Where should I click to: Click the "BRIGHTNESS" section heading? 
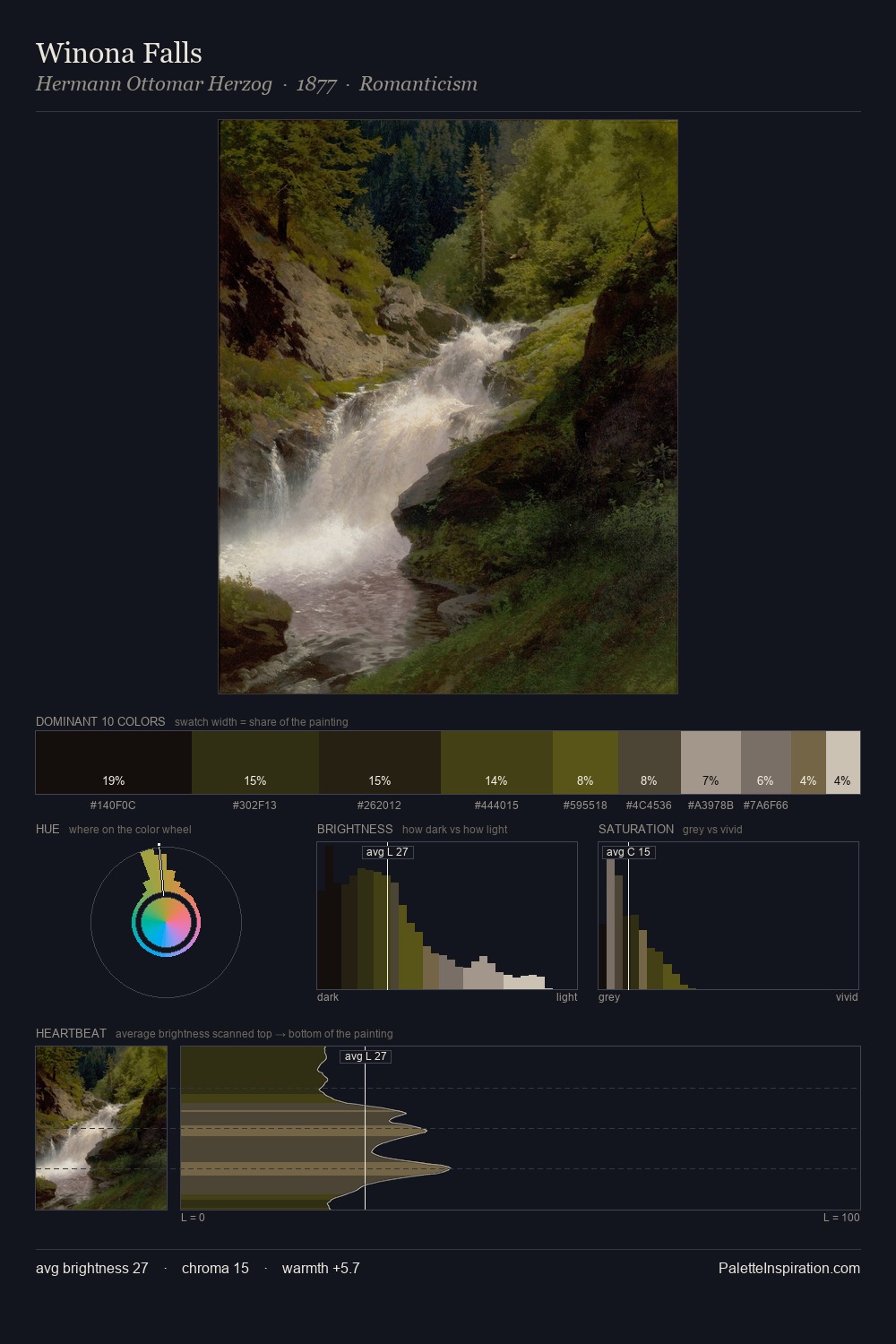(x=355, y=829)
